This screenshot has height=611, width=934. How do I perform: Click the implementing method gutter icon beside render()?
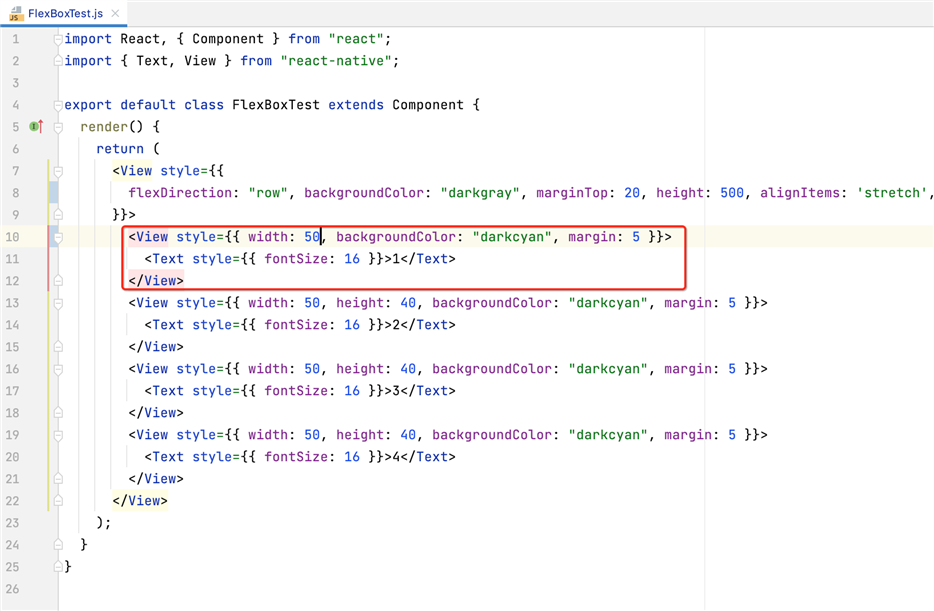tap(35, 127)
